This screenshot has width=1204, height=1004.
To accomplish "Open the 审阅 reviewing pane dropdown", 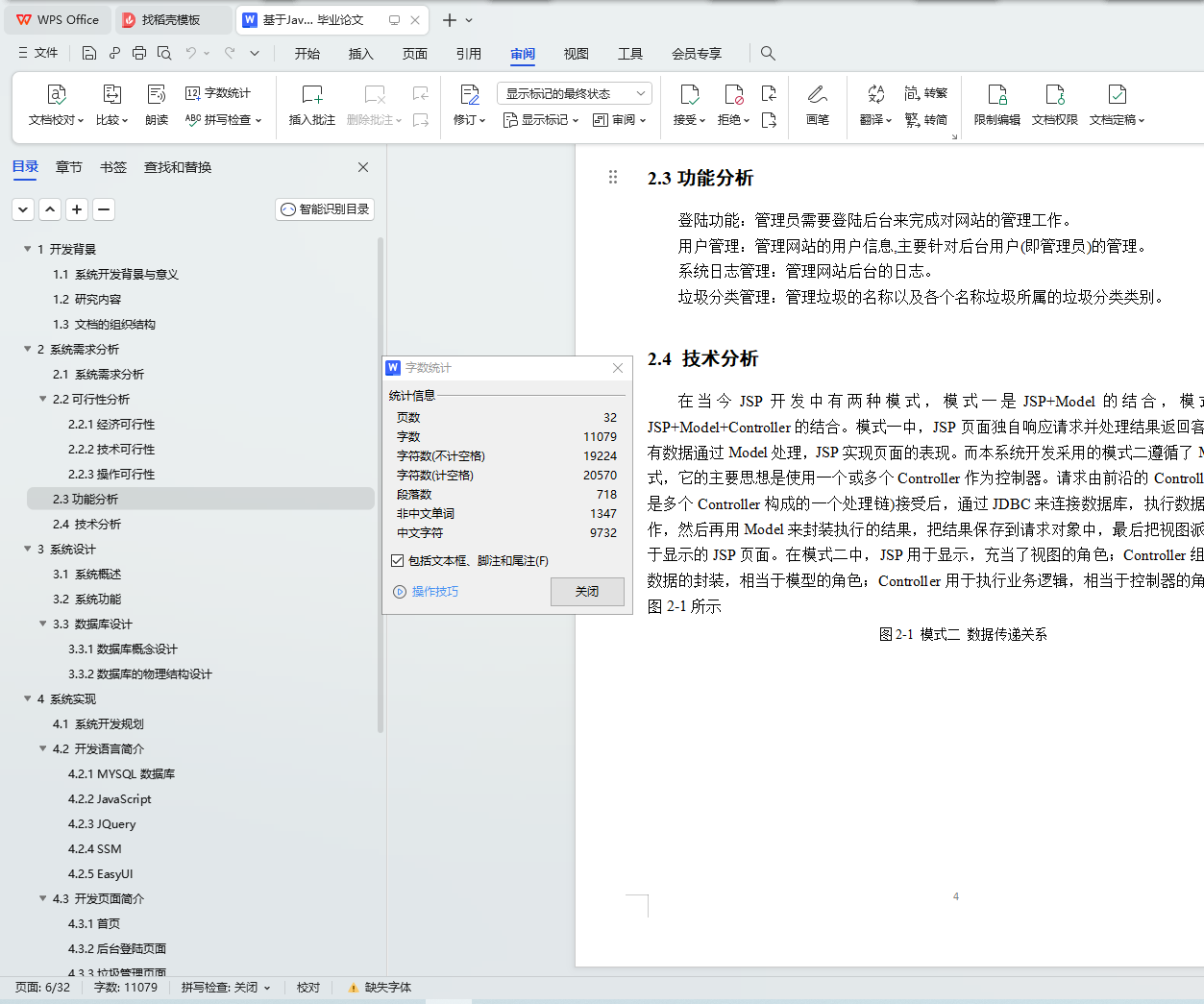I will [619, 120].
